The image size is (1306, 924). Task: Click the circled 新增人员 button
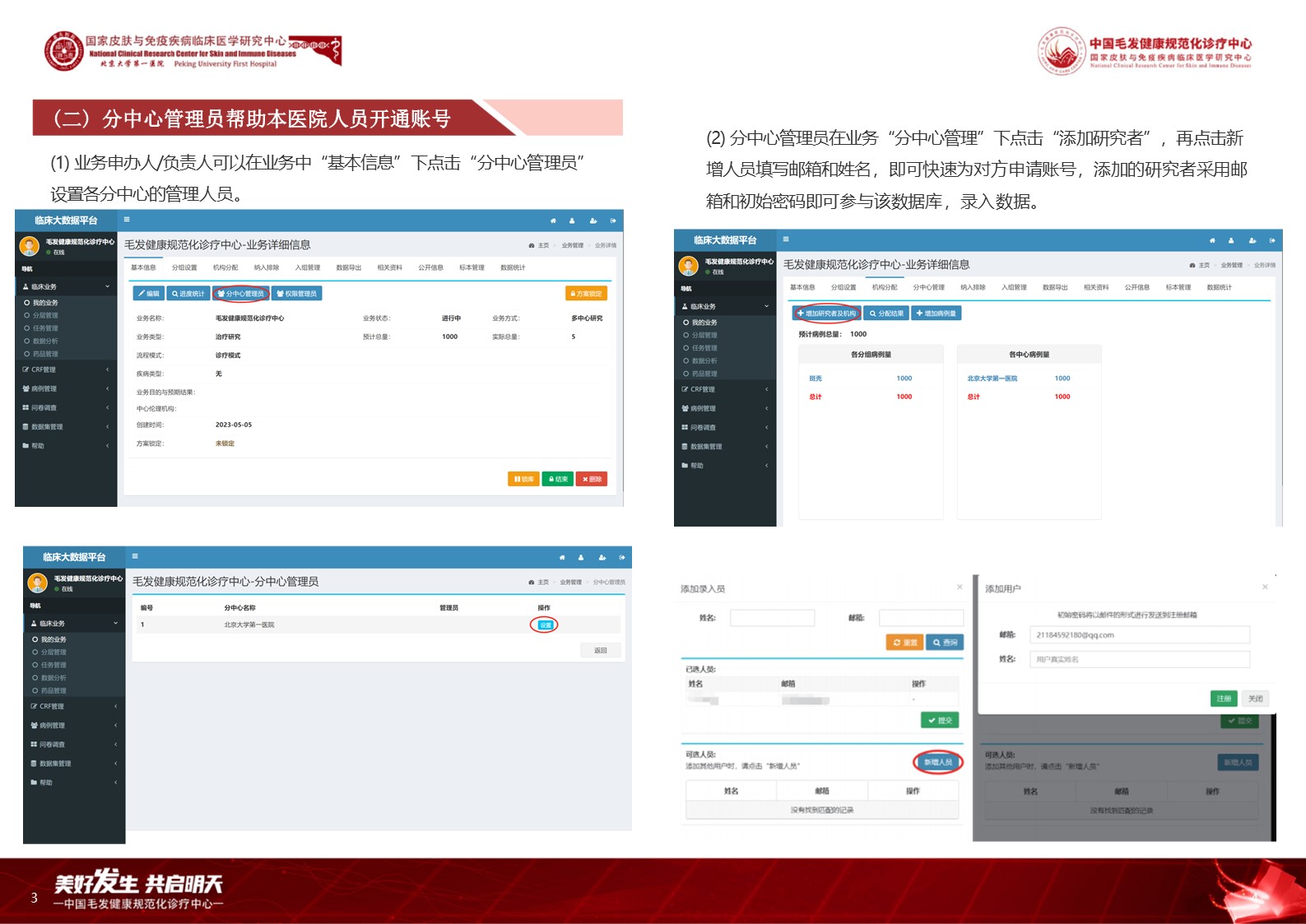(x=937, y=763)
